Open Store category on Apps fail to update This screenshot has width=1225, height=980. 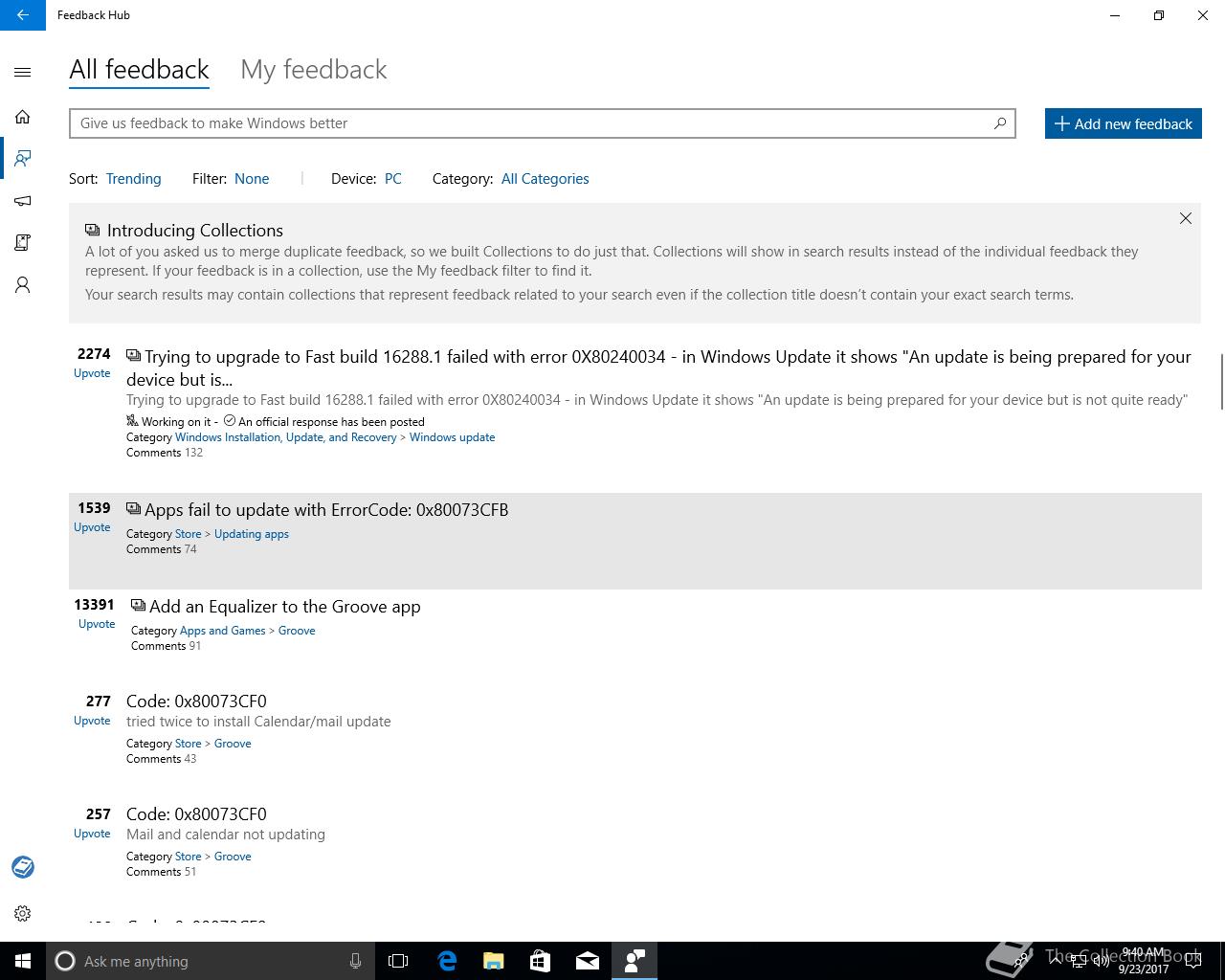pyautogui.click(x=188, y=534)
